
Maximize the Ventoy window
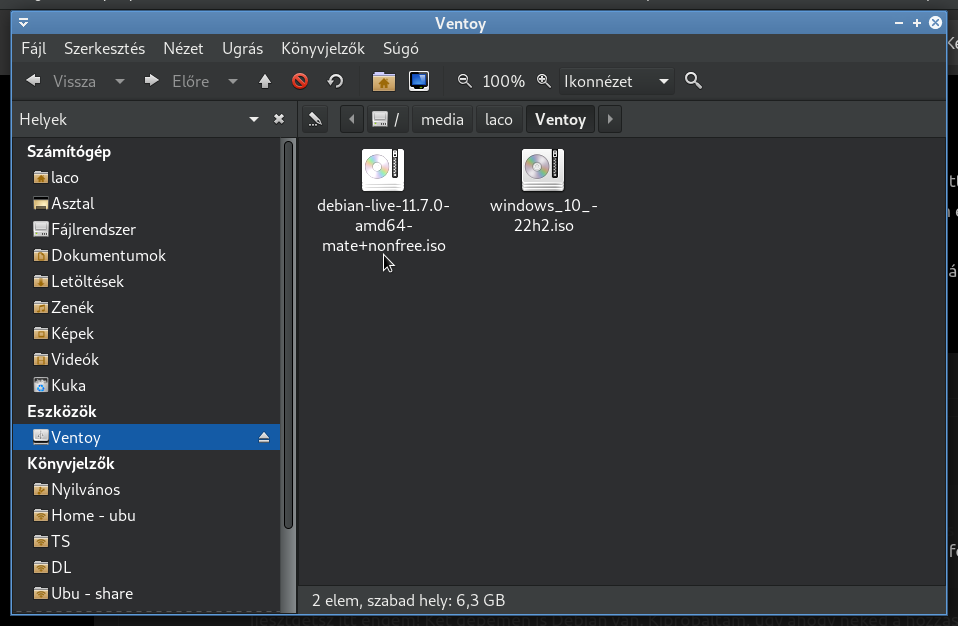point(916,23)
